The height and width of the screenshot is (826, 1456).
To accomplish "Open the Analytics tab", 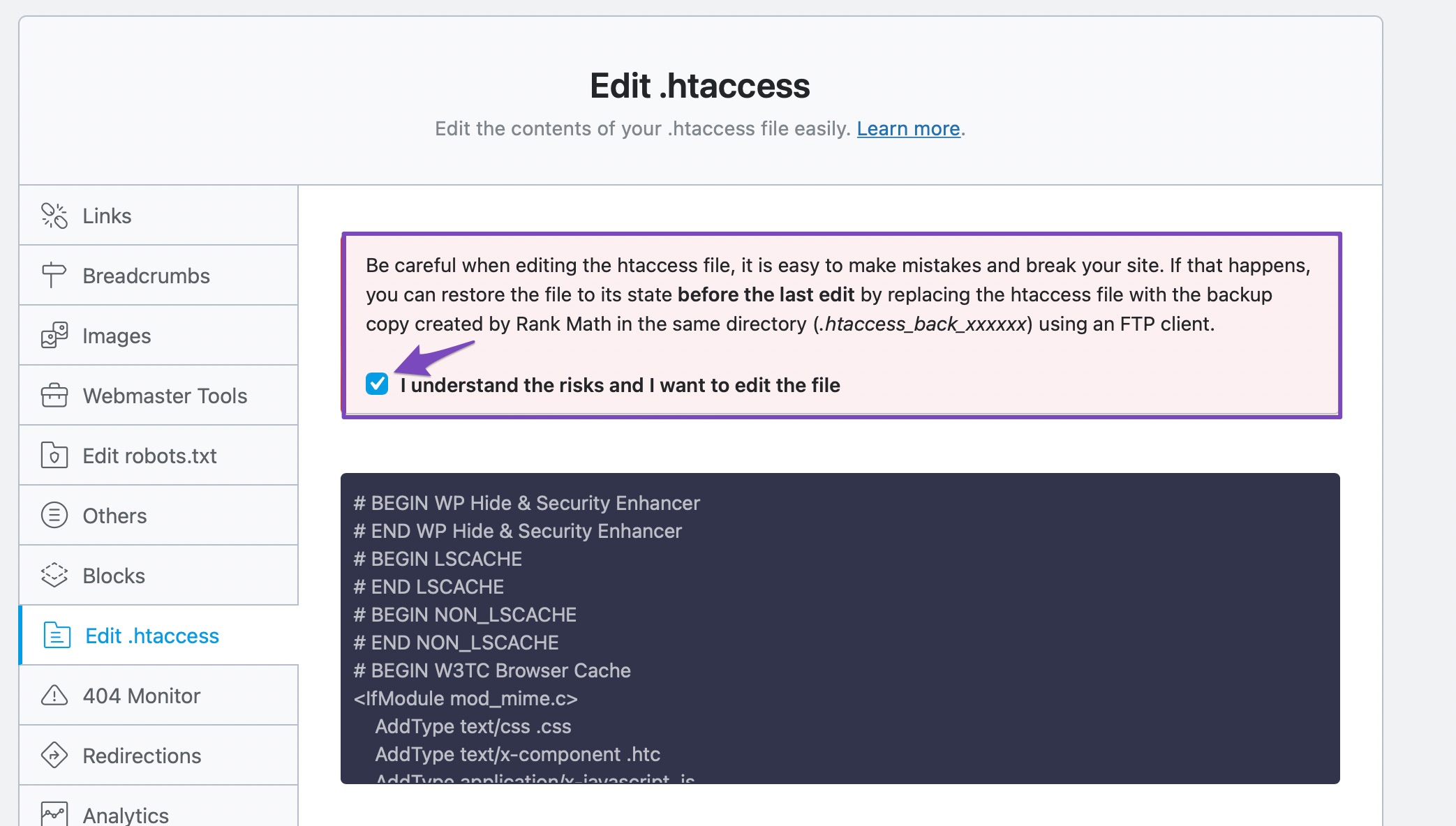I will click(x=158, y=806).
